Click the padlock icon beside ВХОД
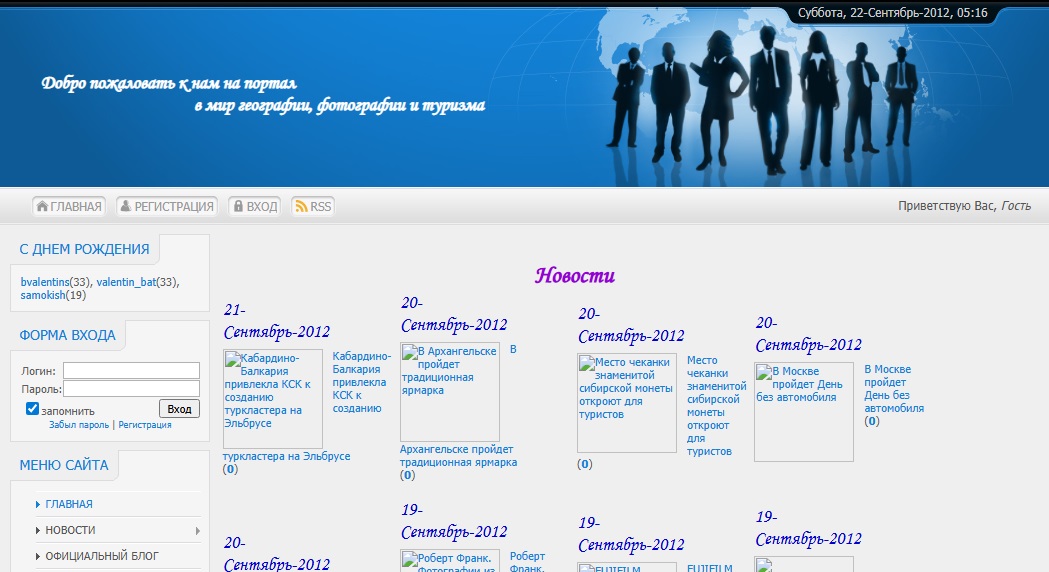 click(x=238, y=206)
